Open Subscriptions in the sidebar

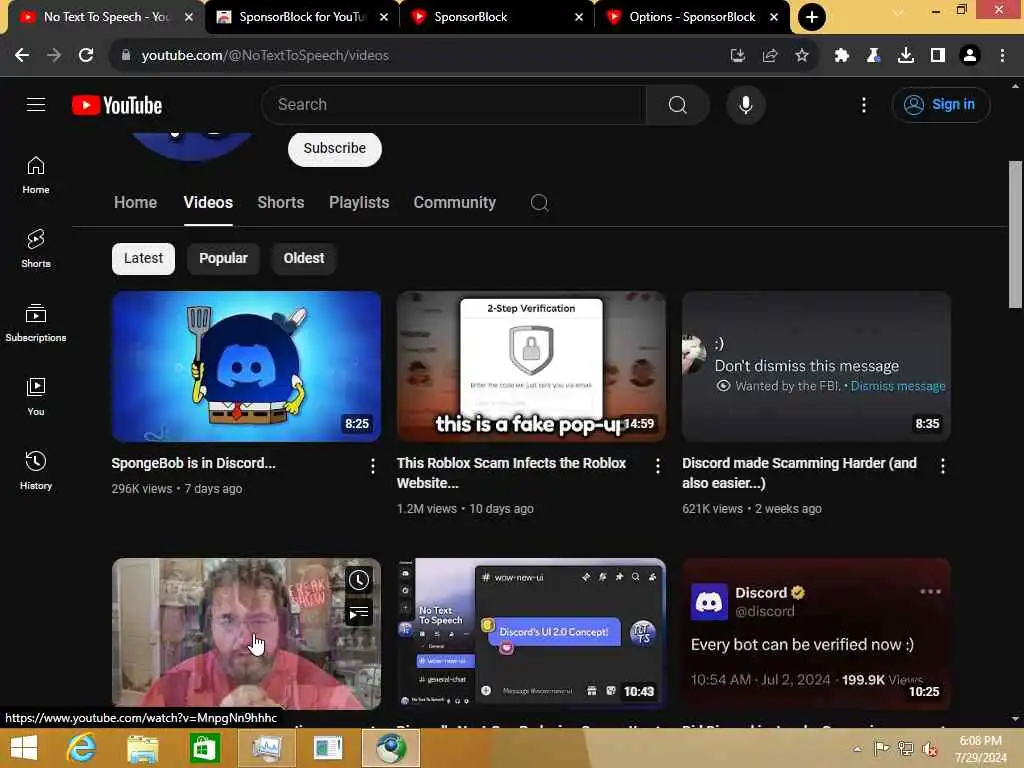point(36,323)
